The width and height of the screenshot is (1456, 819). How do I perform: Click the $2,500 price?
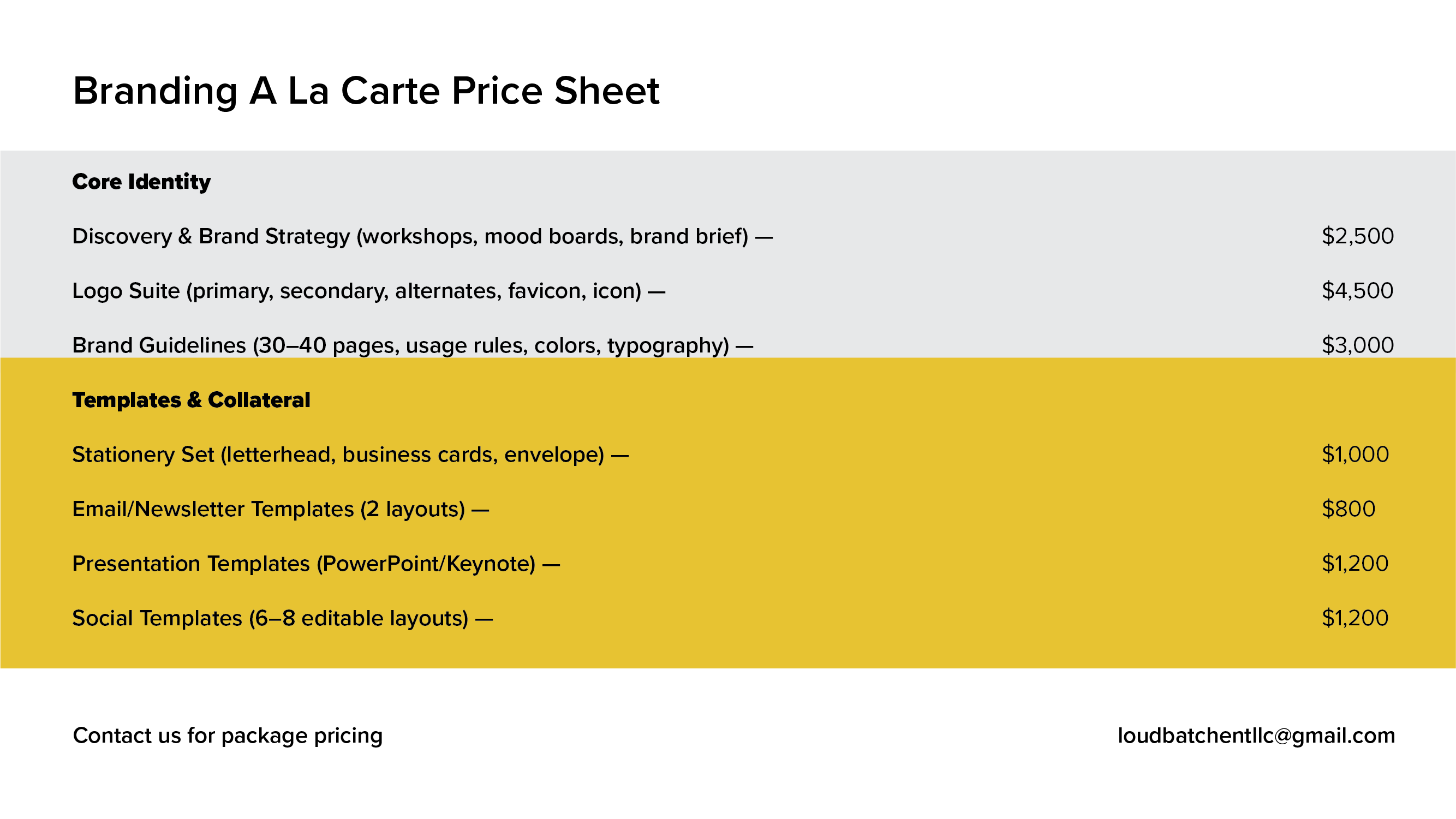(1357, 236)
